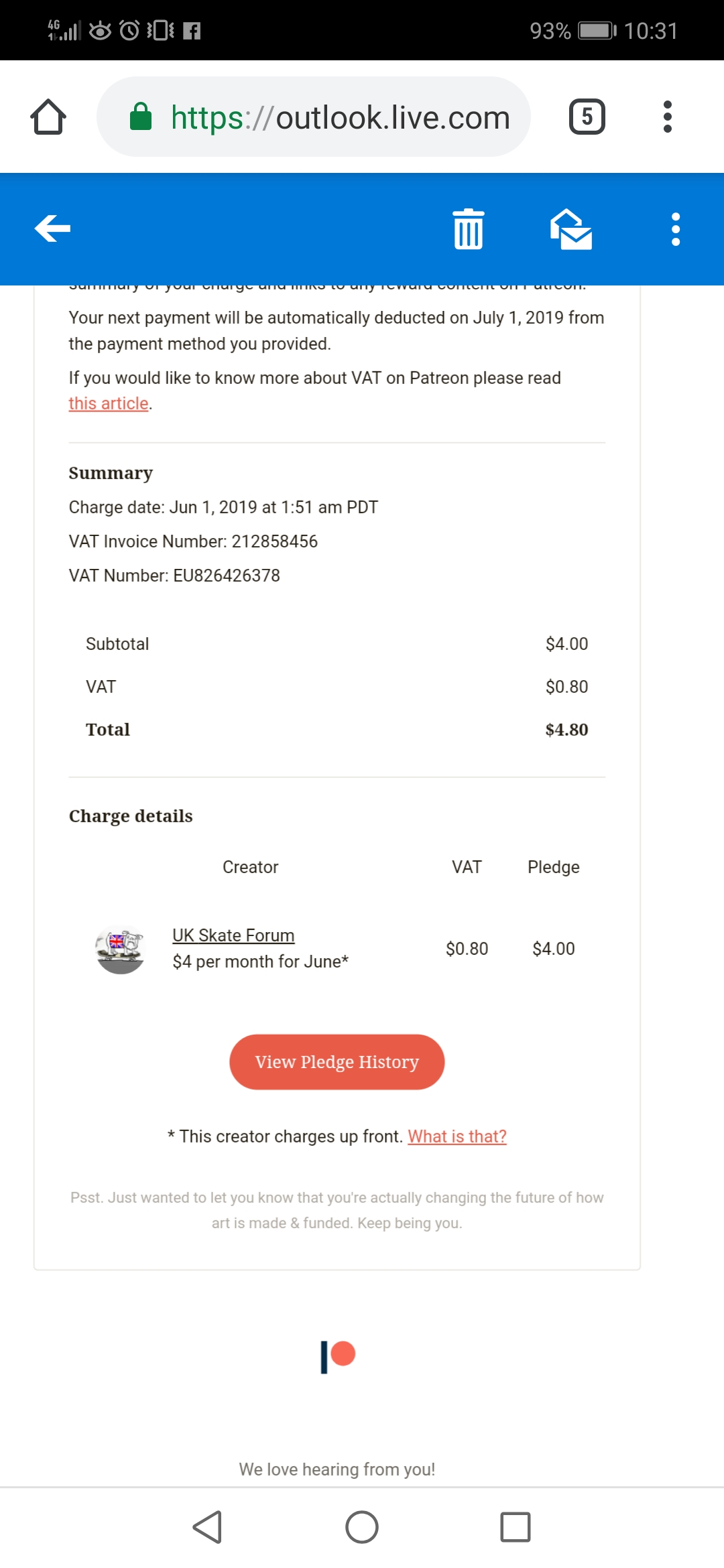Viewport: 724px width, 1568px height.
Task: Tap the VAT Invoice Number text
Action: pyautogui.click(x=193, y=541)
